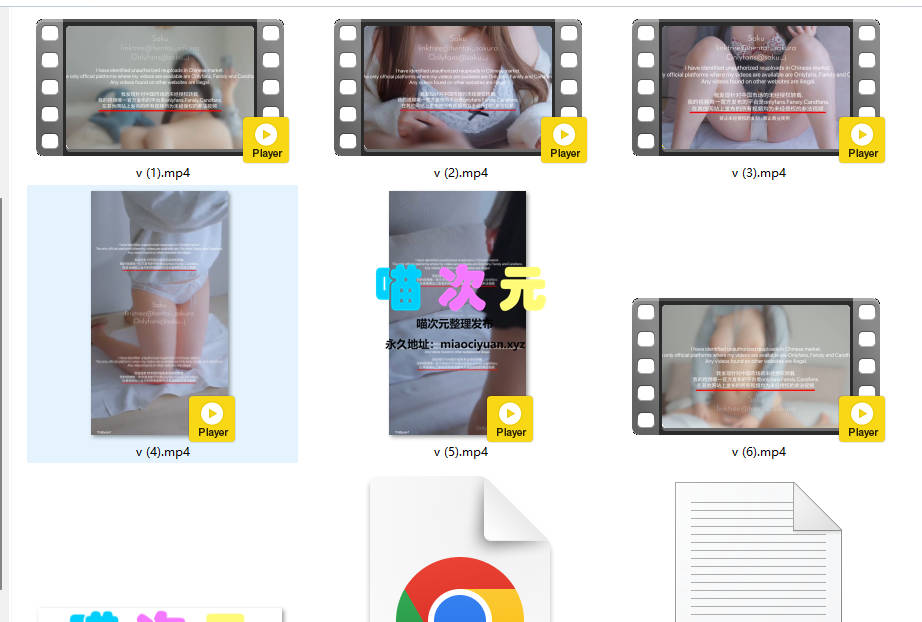Screen dimensions: 922x622
Task: Select the lined text document file icon
Action: click(x=758, y=552)
